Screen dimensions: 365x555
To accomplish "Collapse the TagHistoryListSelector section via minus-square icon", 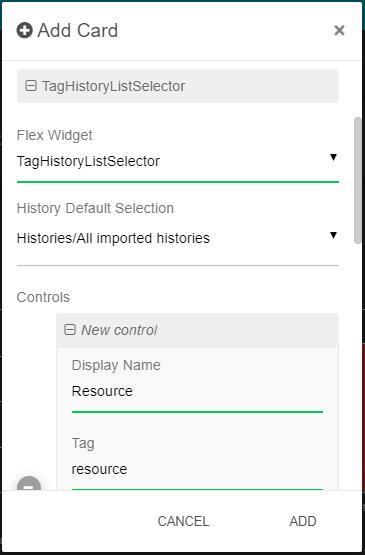I will point(31,86).
